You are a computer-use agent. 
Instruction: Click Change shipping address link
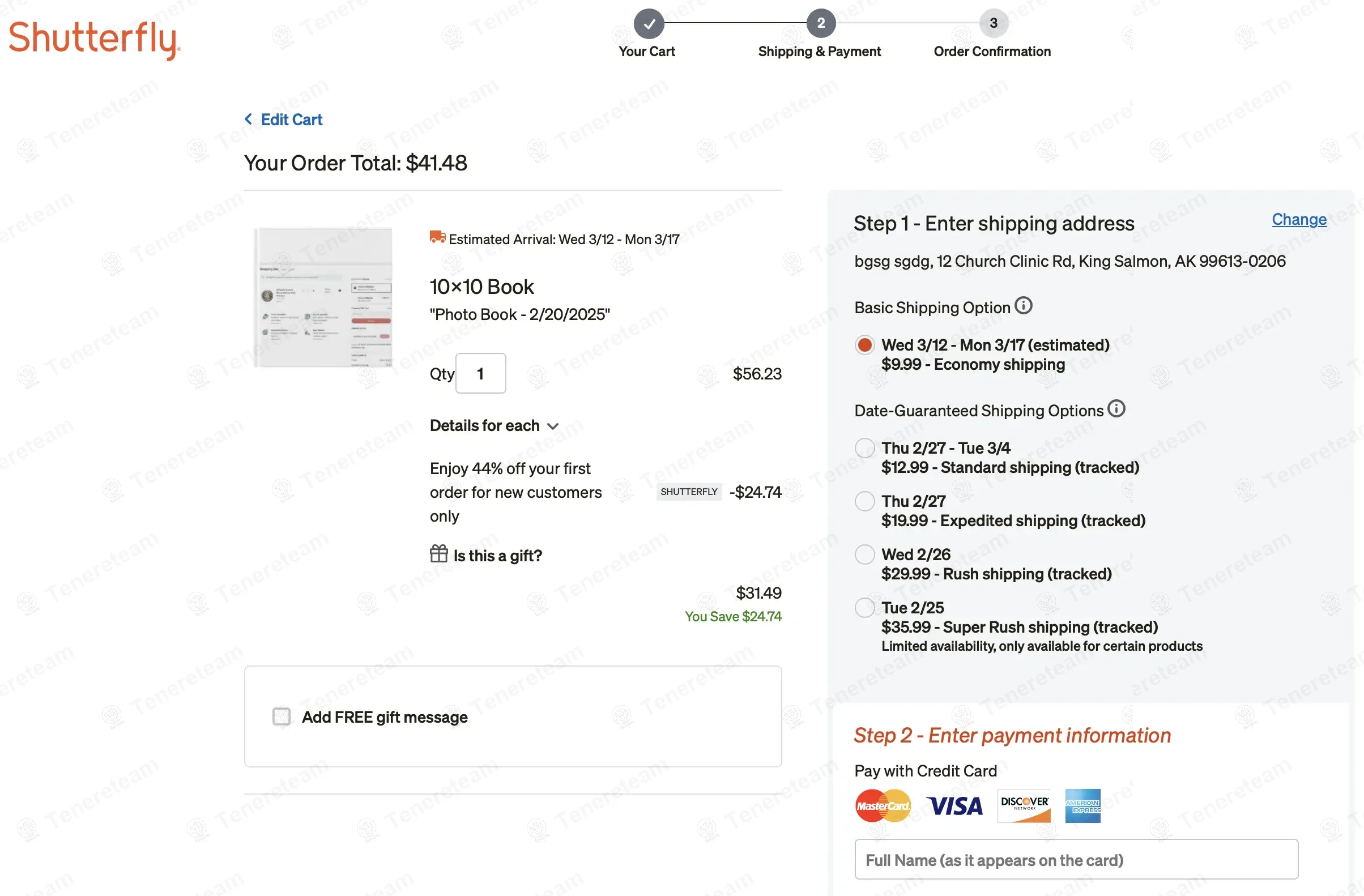point(1299,219)
